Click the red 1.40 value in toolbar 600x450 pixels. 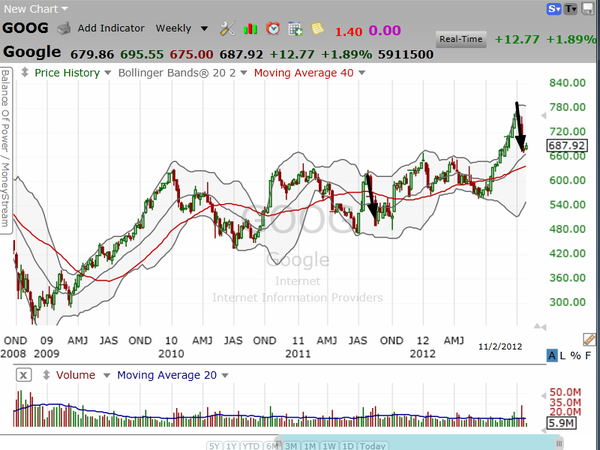349,31
